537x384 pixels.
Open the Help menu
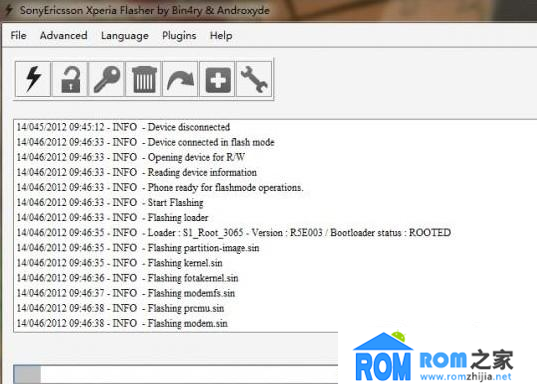pos(221,36)
